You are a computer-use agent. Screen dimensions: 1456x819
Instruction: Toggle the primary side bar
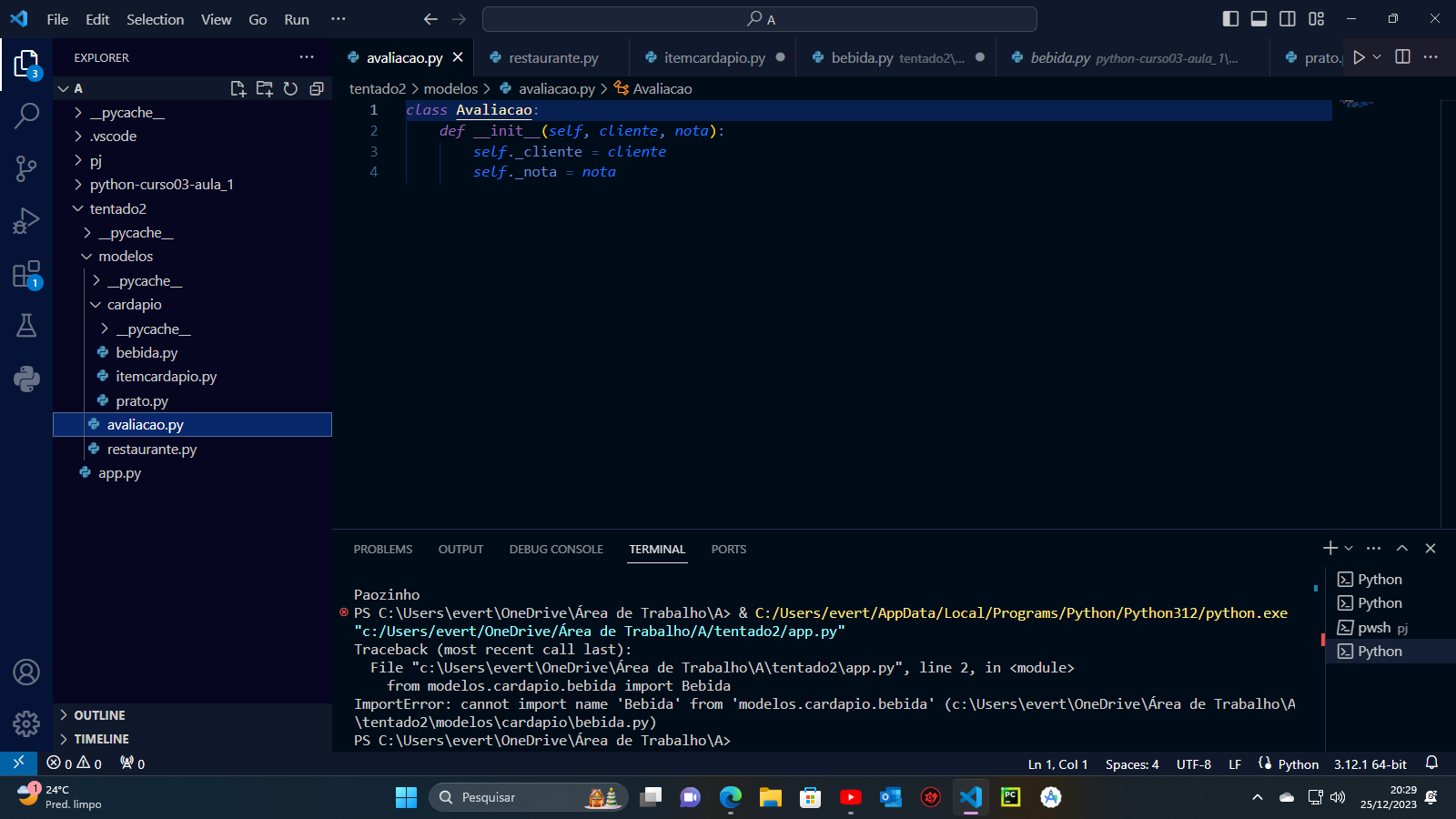click(1230, 19)
